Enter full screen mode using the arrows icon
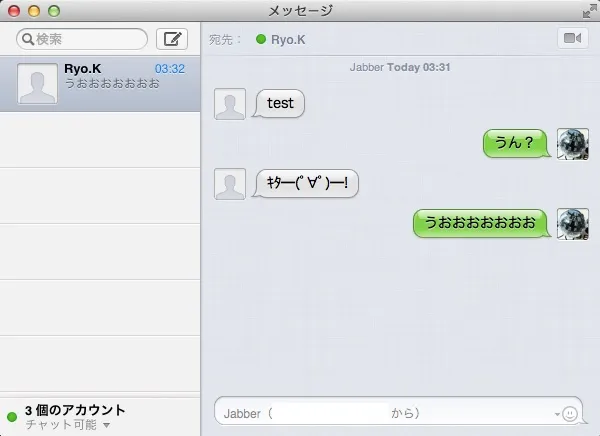This screenshot has height=436, width=600. coord(588,10)
